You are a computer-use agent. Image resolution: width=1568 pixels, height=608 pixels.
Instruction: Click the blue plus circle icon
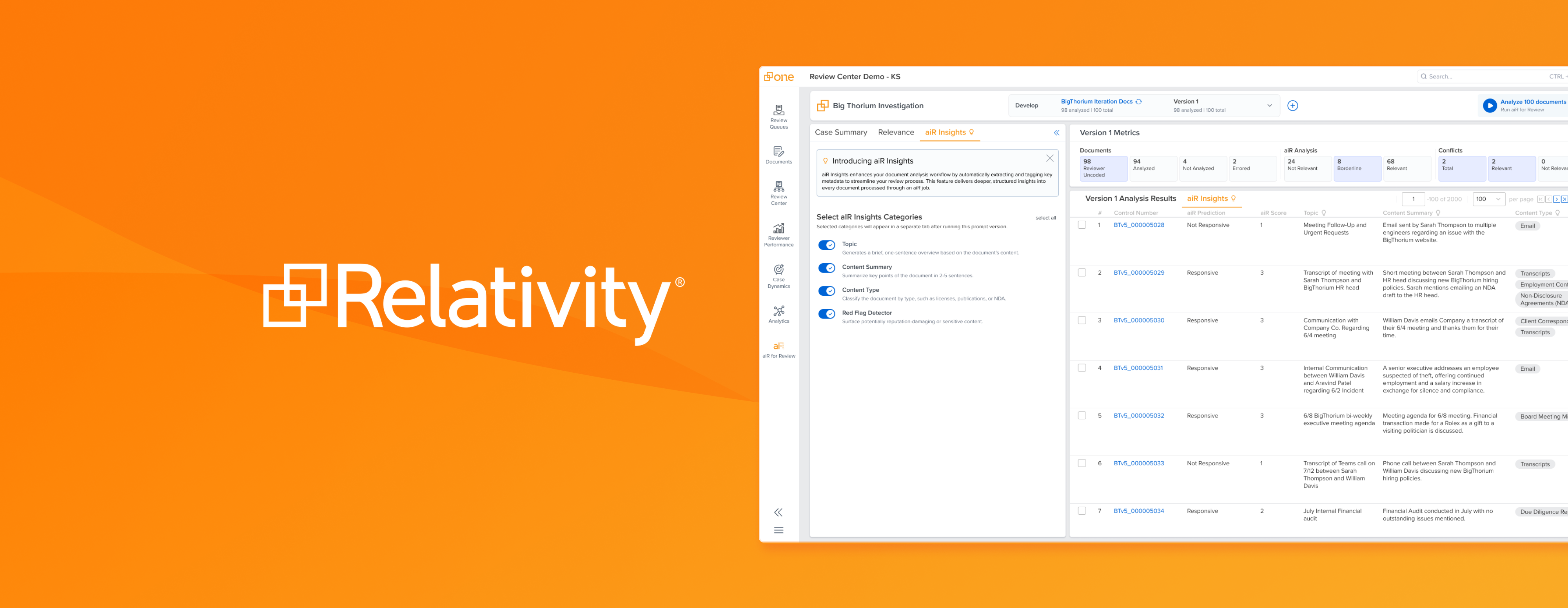pos(1292,106)
